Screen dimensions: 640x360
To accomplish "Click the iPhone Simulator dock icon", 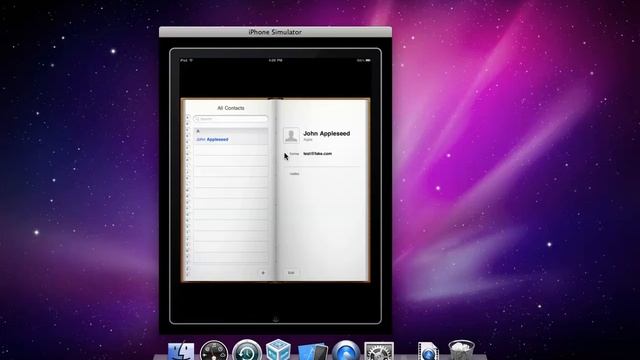I will click(x=312, y=352).
